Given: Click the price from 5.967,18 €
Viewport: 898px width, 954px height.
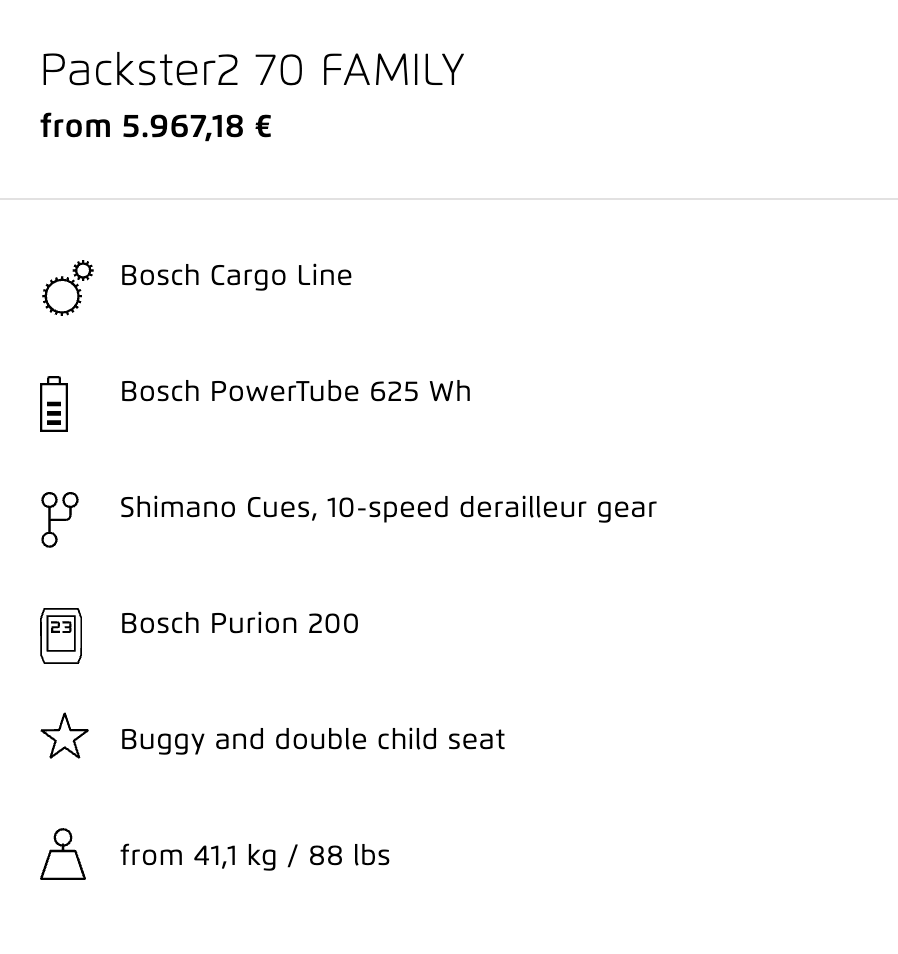Looking at the screenshot, I should click(156, 127).
